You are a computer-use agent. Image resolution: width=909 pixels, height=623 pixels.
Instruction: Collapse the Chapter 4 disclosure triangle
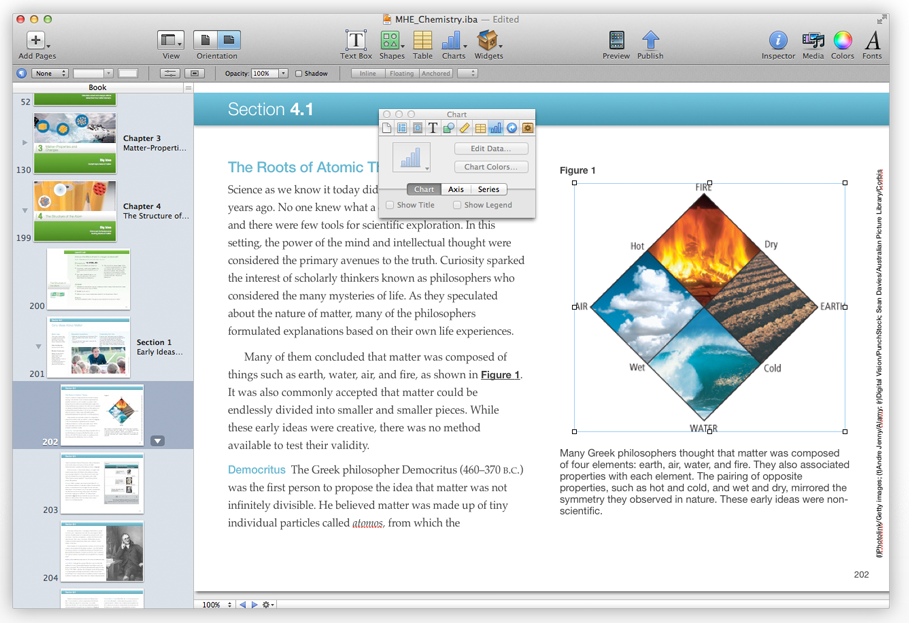[25, 211]
